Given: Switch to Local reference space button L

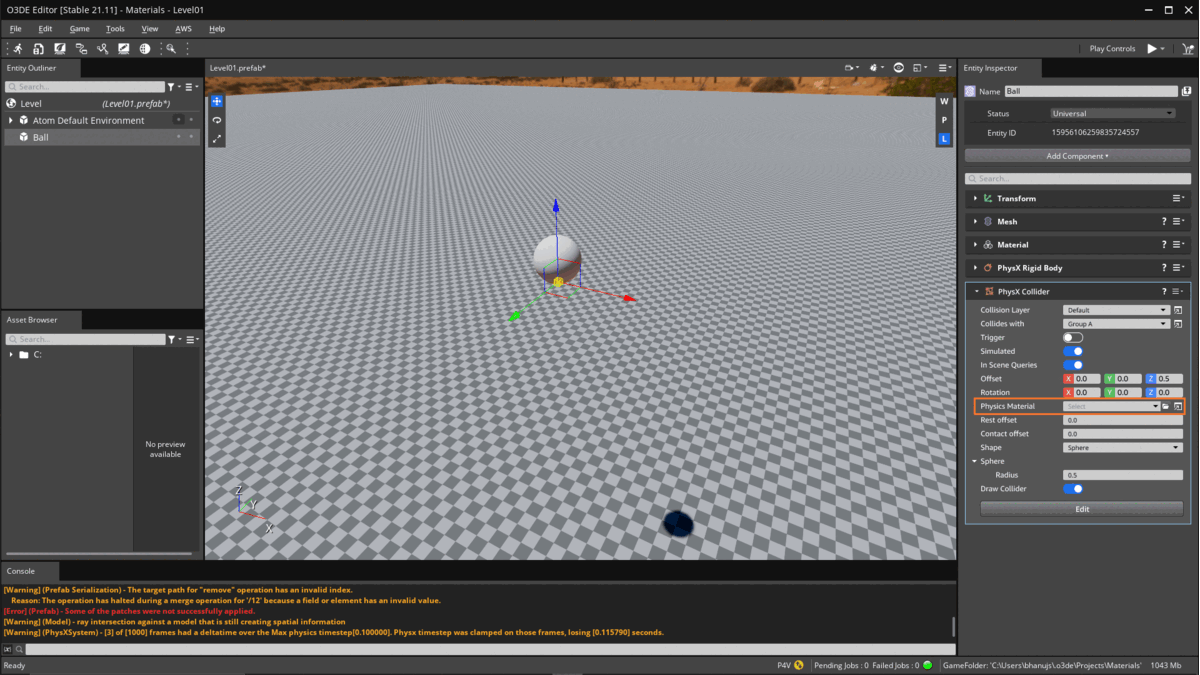Looking at the screenshot, I should coord(944,139).
